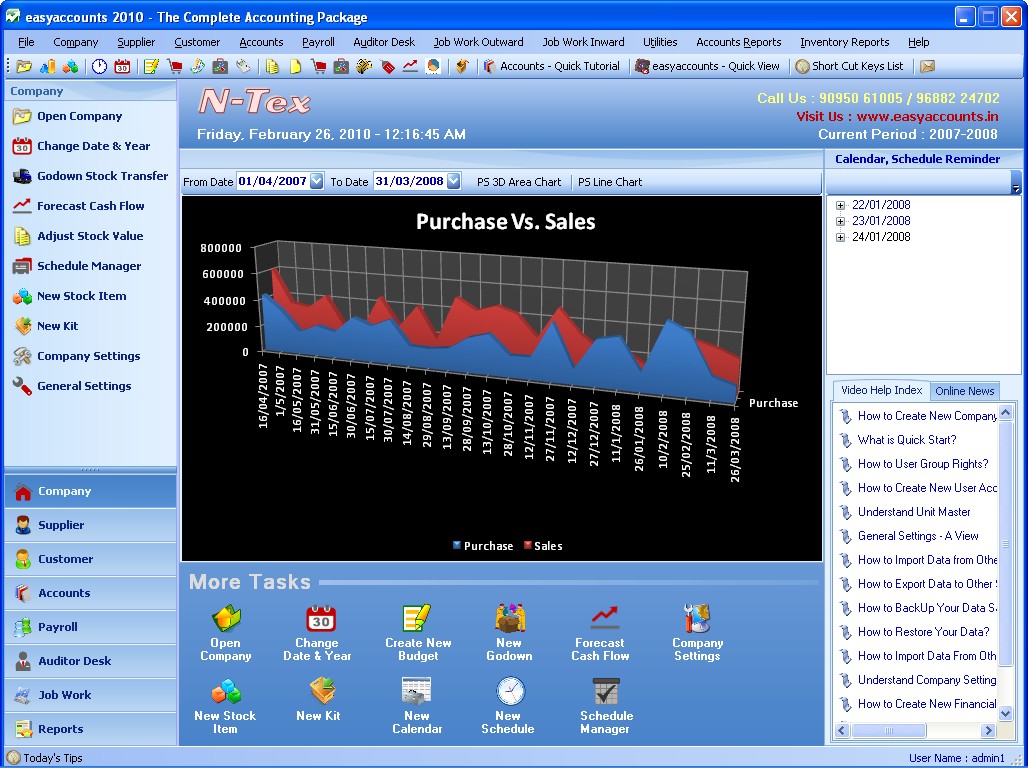The image size is (1028, 768).
Task: Click the 'Current Period : 2007-2008' text
Action: [x=908, y=134]
